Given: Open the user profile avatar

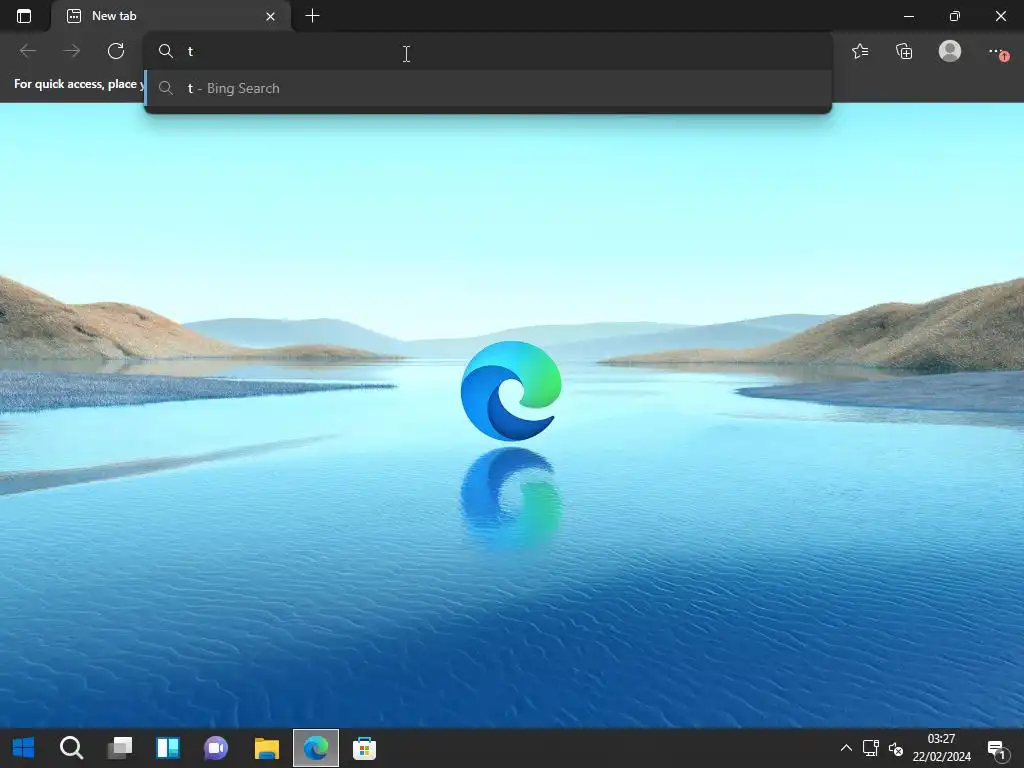Looking at the screenshot, I should pyautogui.click(x=950, y=51).
